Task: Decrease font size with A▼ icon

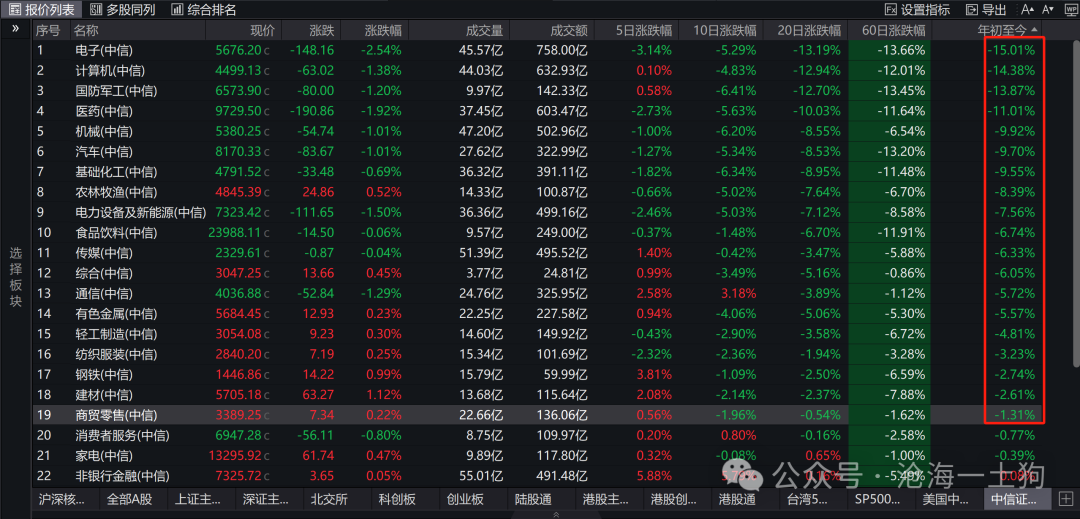Action: [1048, 10]
